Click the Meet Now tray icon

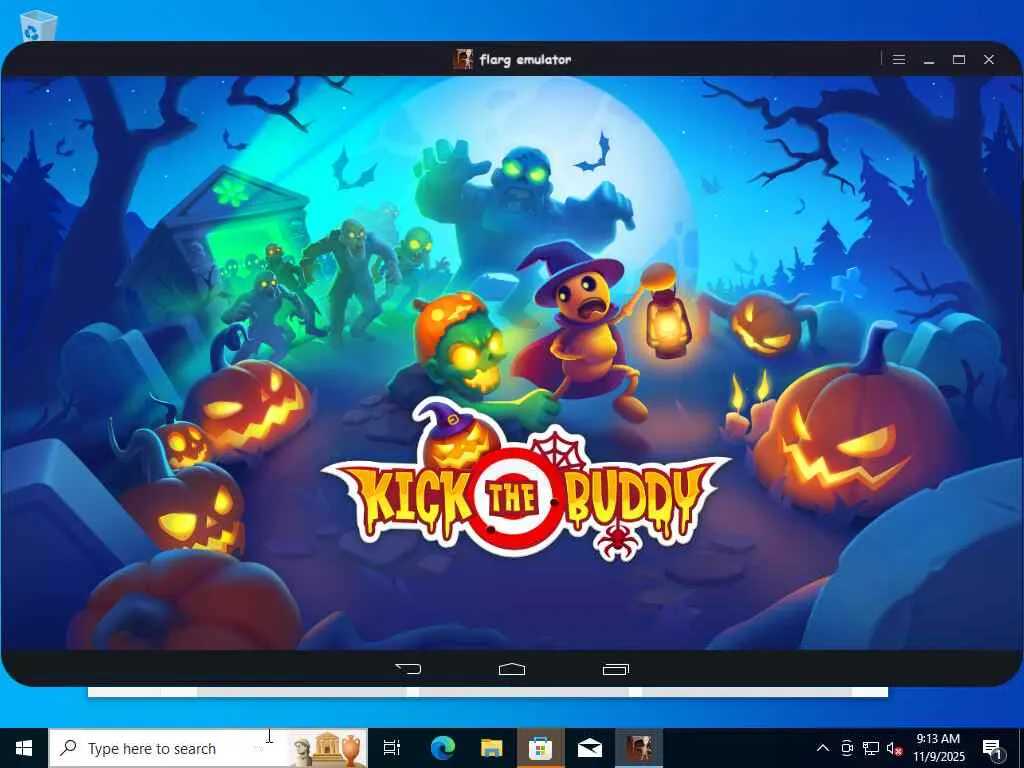(x=847, y=748)
